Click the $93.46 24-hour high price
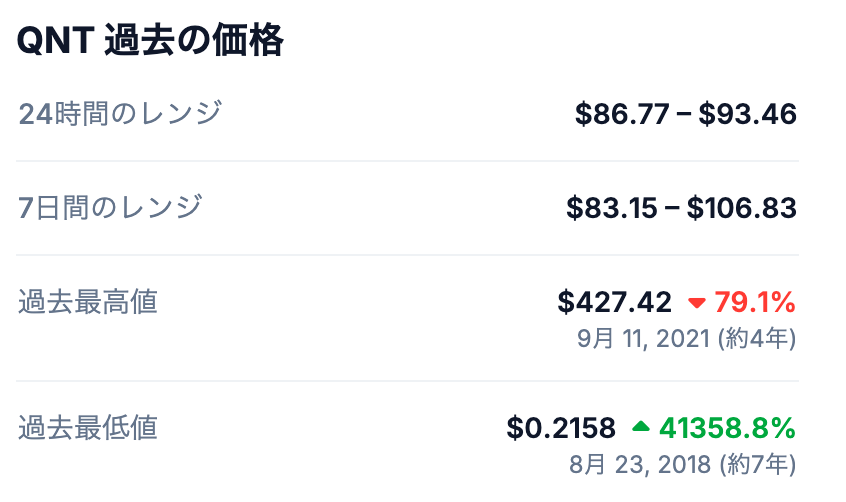This screenshot has width=846, height=502. (x=747, y=114)
